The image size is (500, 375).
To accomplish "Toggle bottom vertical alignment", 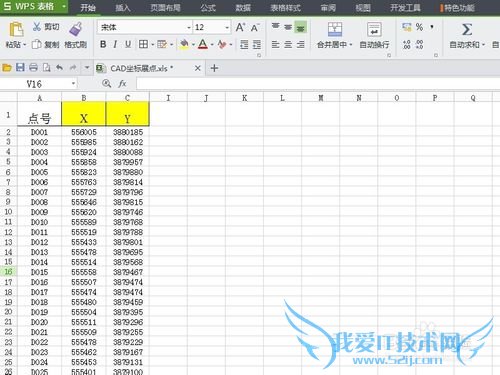I will pos(301,28).
